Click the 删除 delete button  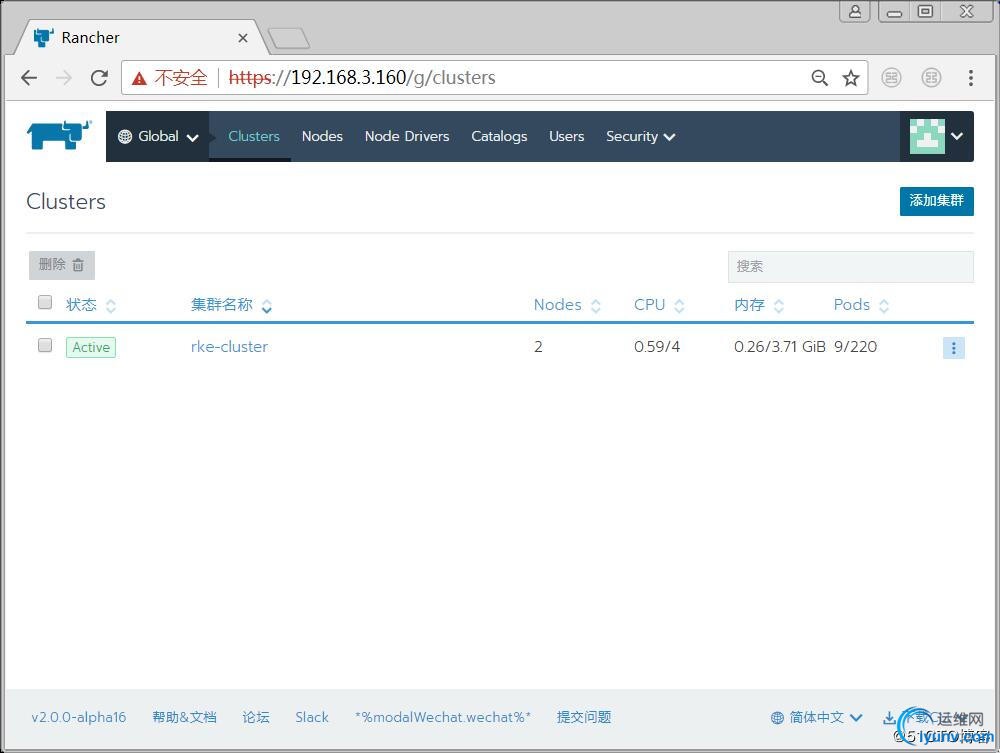click(62, 265)
